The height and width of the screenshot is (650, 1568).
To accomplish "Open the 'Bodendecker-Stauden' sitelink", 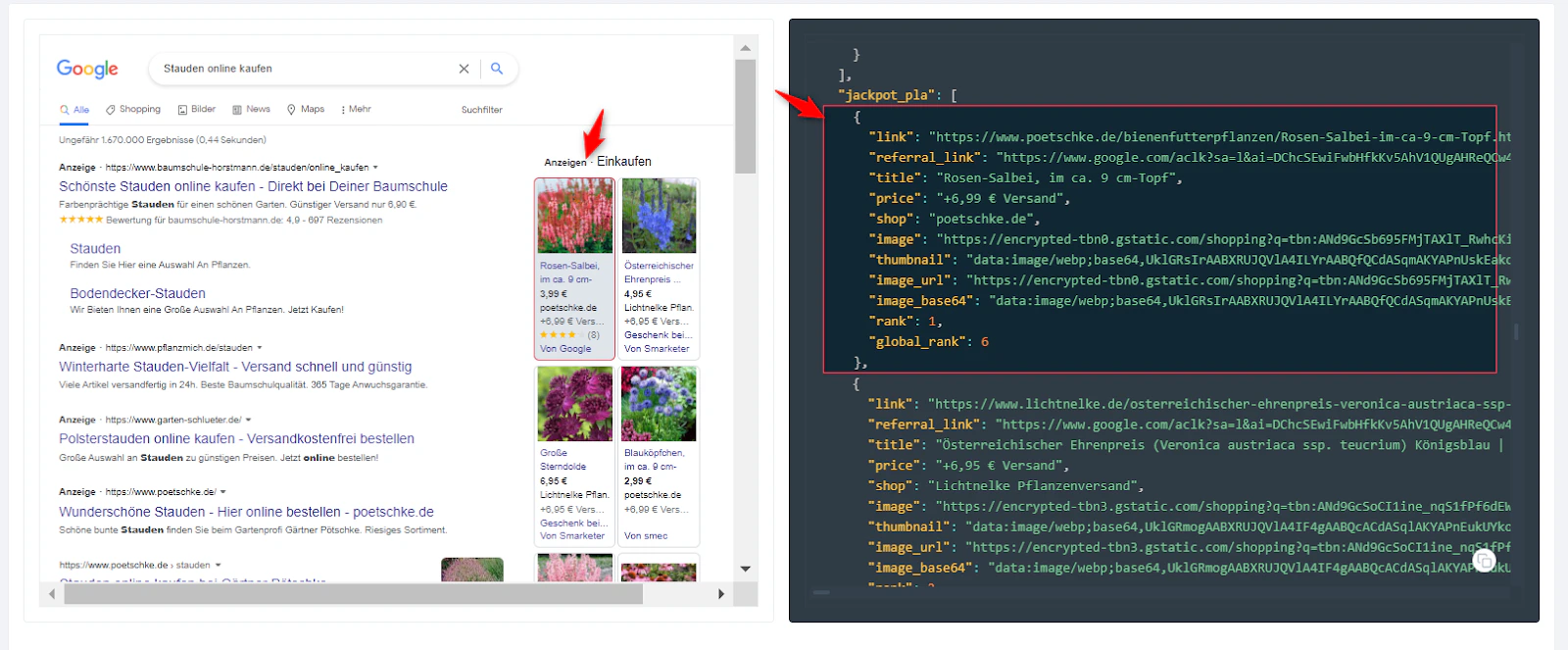I will click(138, 293).
